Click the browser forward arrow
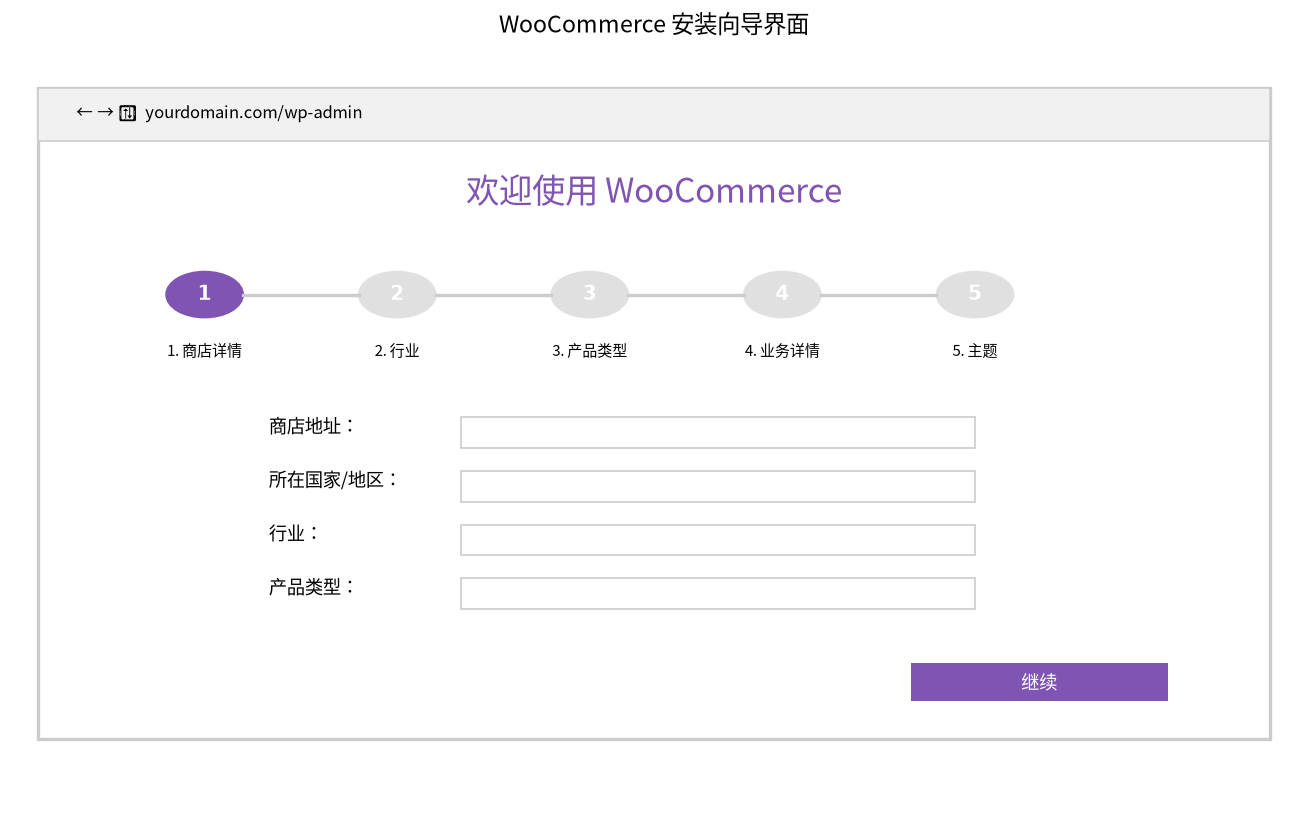 pos(105,112)
